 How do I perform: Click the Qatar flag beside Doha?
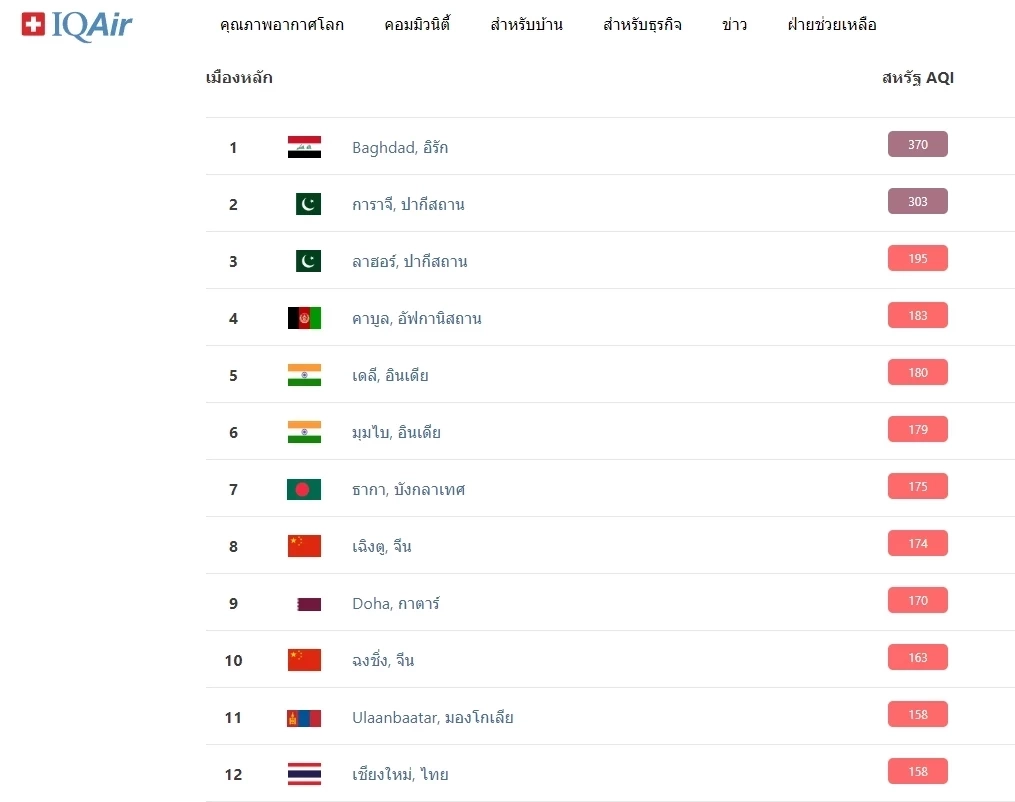308,604
